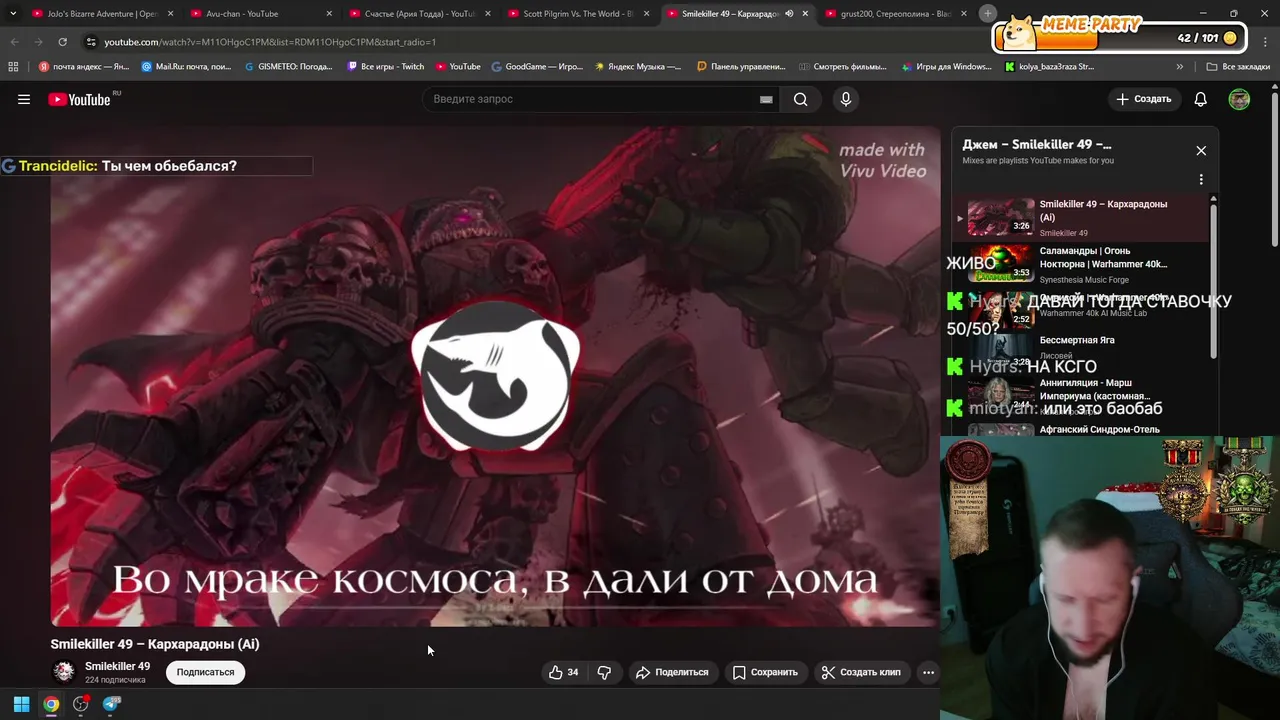The width and height of the screenshot is (1280, 720).
Task: Open the Mail.Ru bookmark
Action: click(187, 67)
